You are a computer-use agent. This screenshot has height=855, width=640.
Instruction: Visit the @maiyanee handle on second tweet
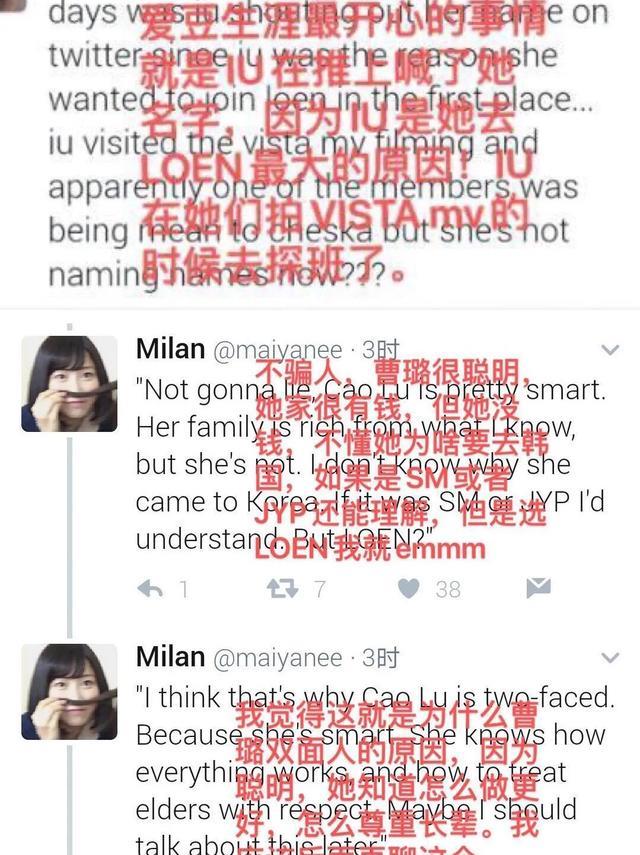(277, 659)
